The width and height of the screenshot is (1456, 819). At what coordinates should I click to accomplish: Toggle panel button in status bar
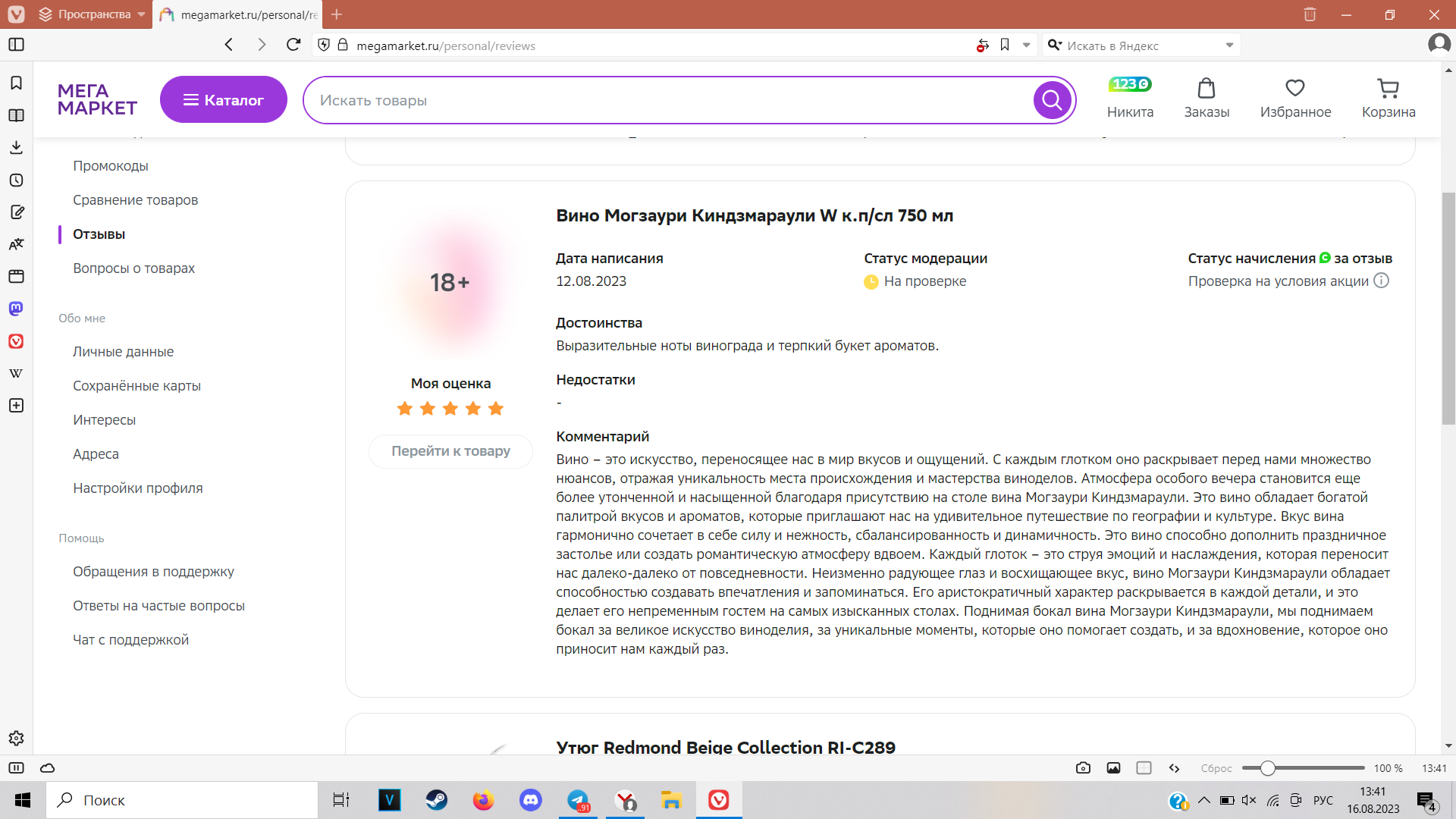click(x=16, y=768)
